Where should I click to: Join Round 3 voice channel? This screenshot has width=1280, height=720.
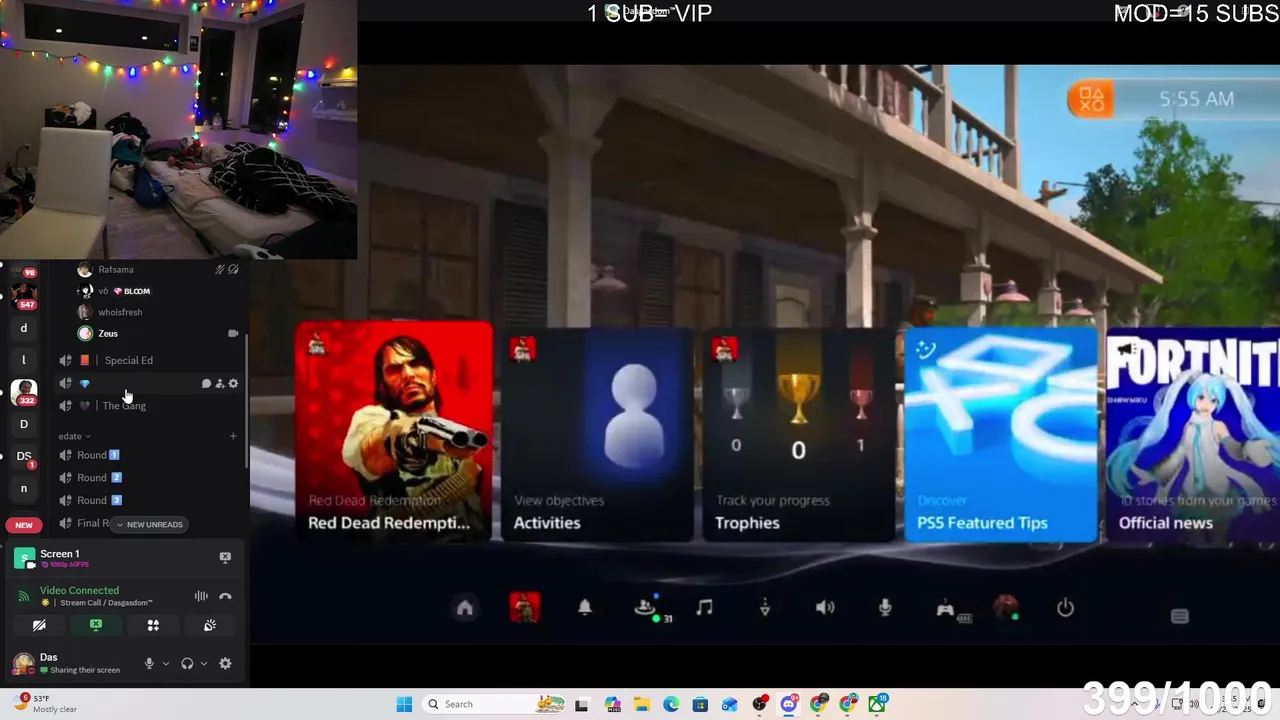(150, 500)
